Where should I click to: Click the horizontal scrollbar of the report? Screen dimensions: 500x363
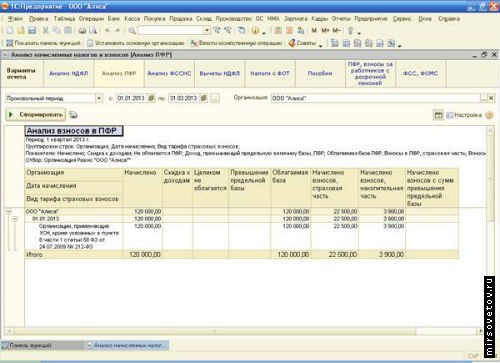215,331
